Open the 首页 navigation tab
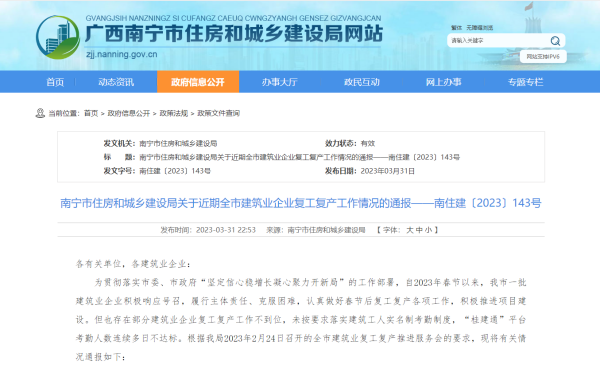The width and height of the screenshot is (600, 365). (x=55, y=82)
